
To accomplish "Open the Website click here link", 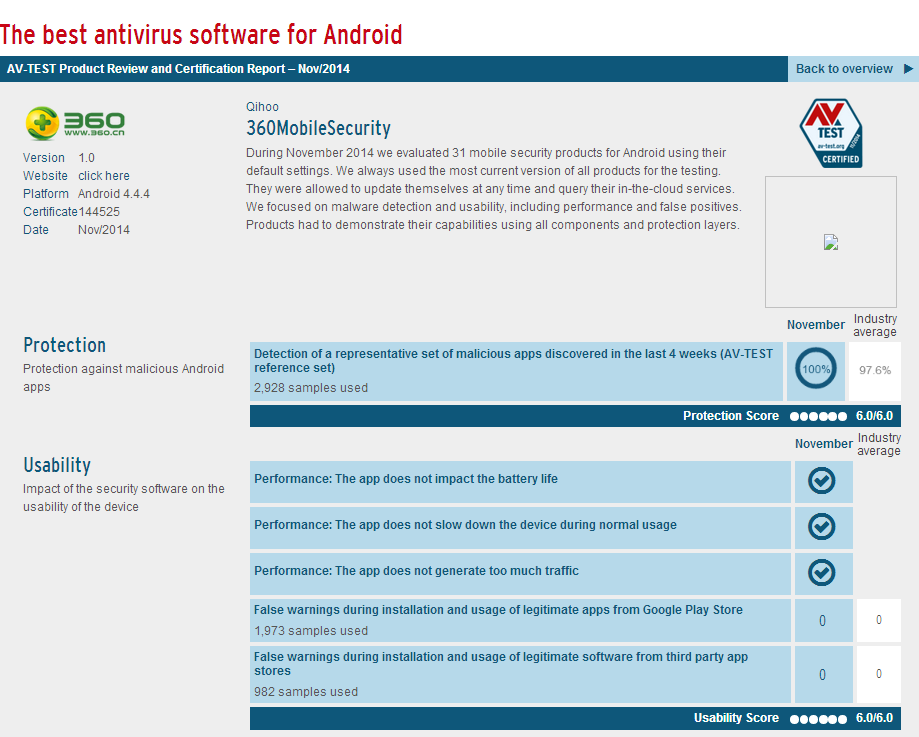I will pos(104,176).
